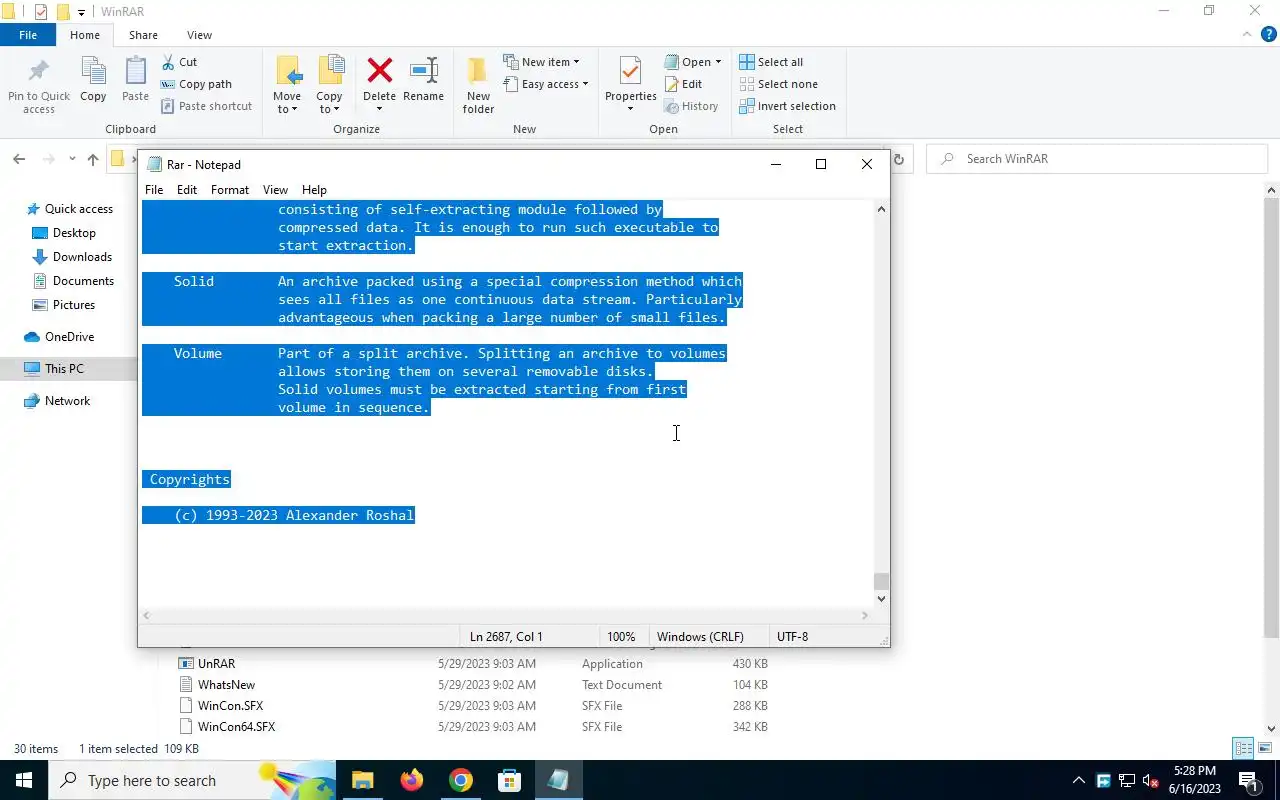This screenshot has width=1280, height=800.
Task: Open the notification center icon
Action: click(x=1249, y=780)
